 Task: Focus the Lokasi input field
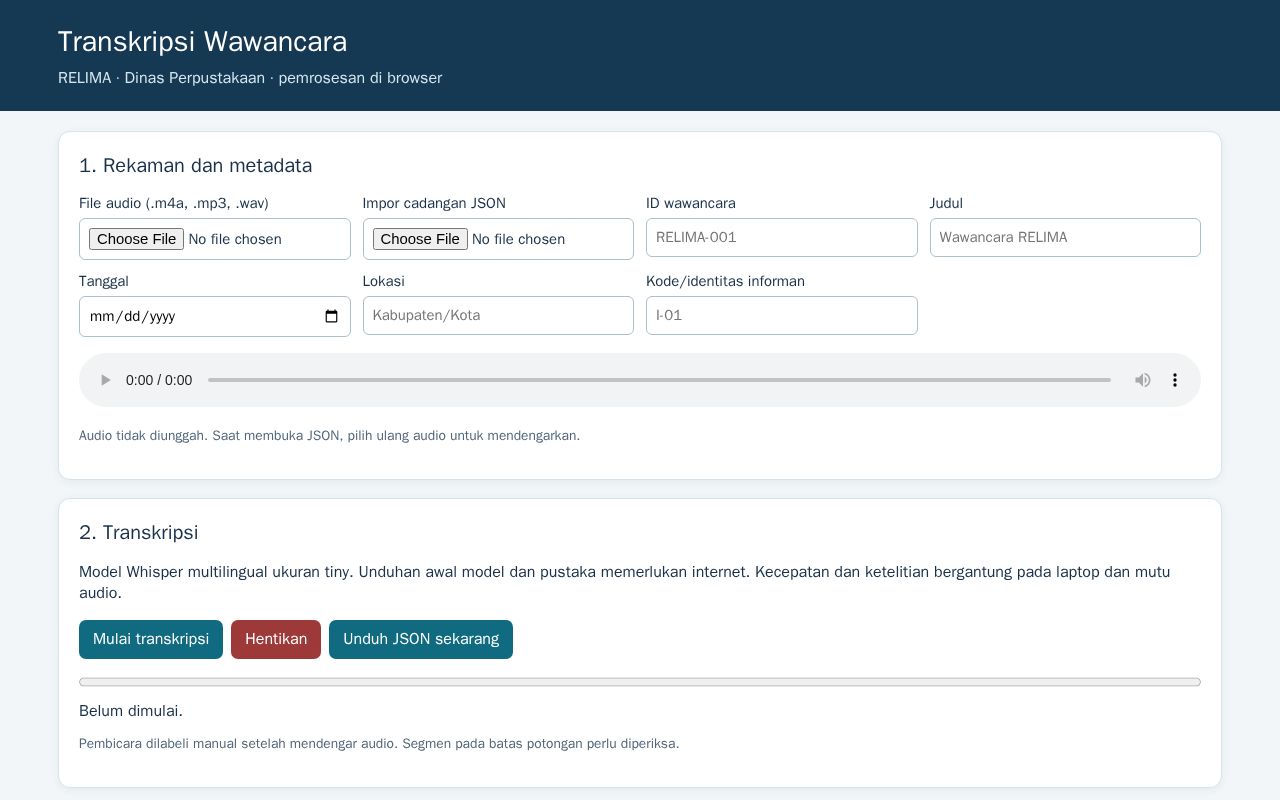(498, 315)
